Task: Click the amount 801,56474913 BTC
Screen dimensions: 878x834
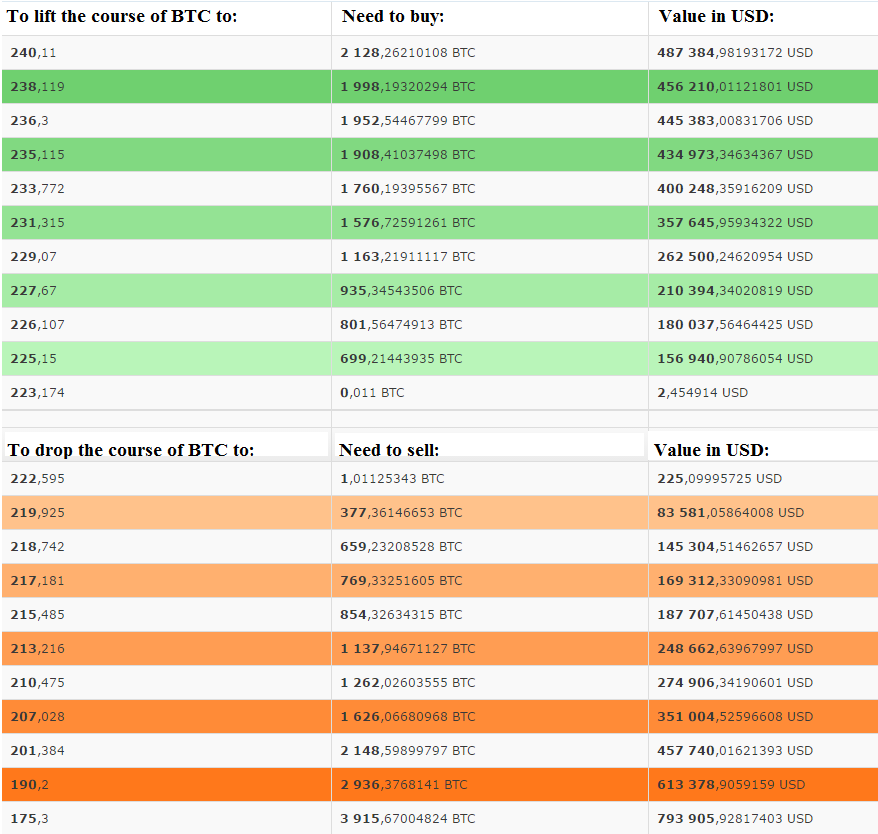Action: click(x=401, y=325)
